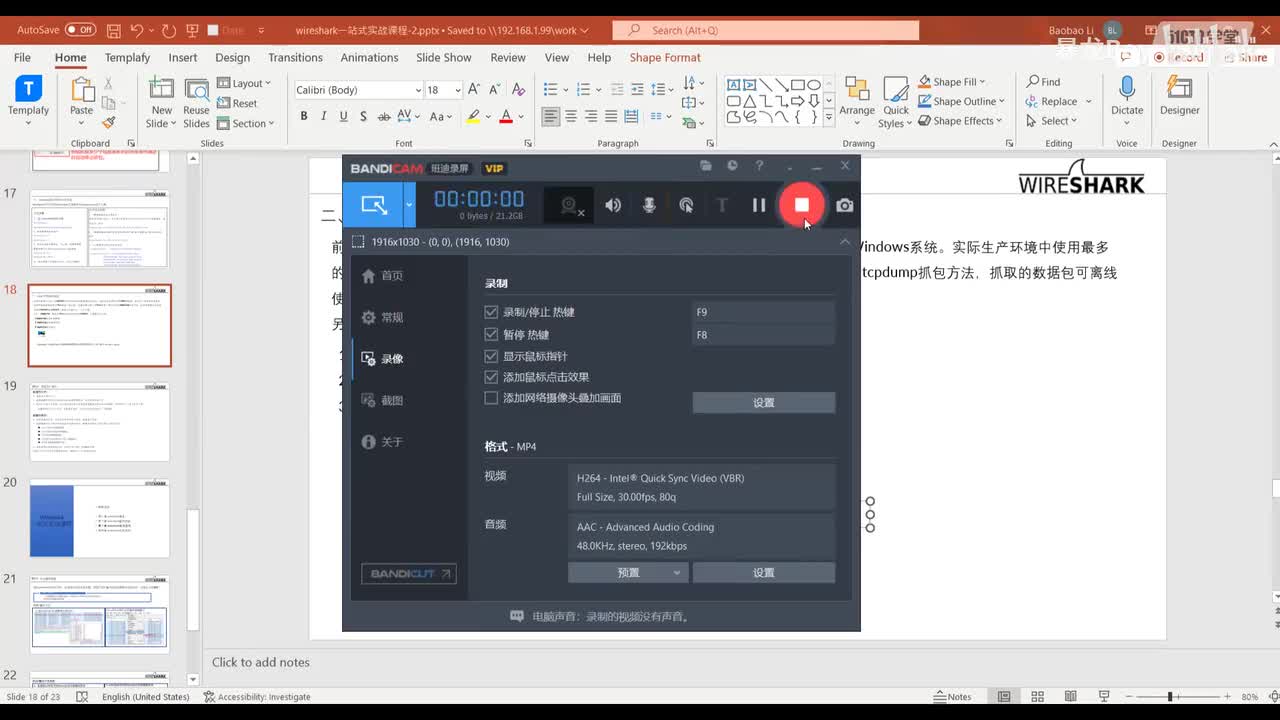Select slide 19 thumbnail
Screen dimensions: 1280x720
[100, 421]
